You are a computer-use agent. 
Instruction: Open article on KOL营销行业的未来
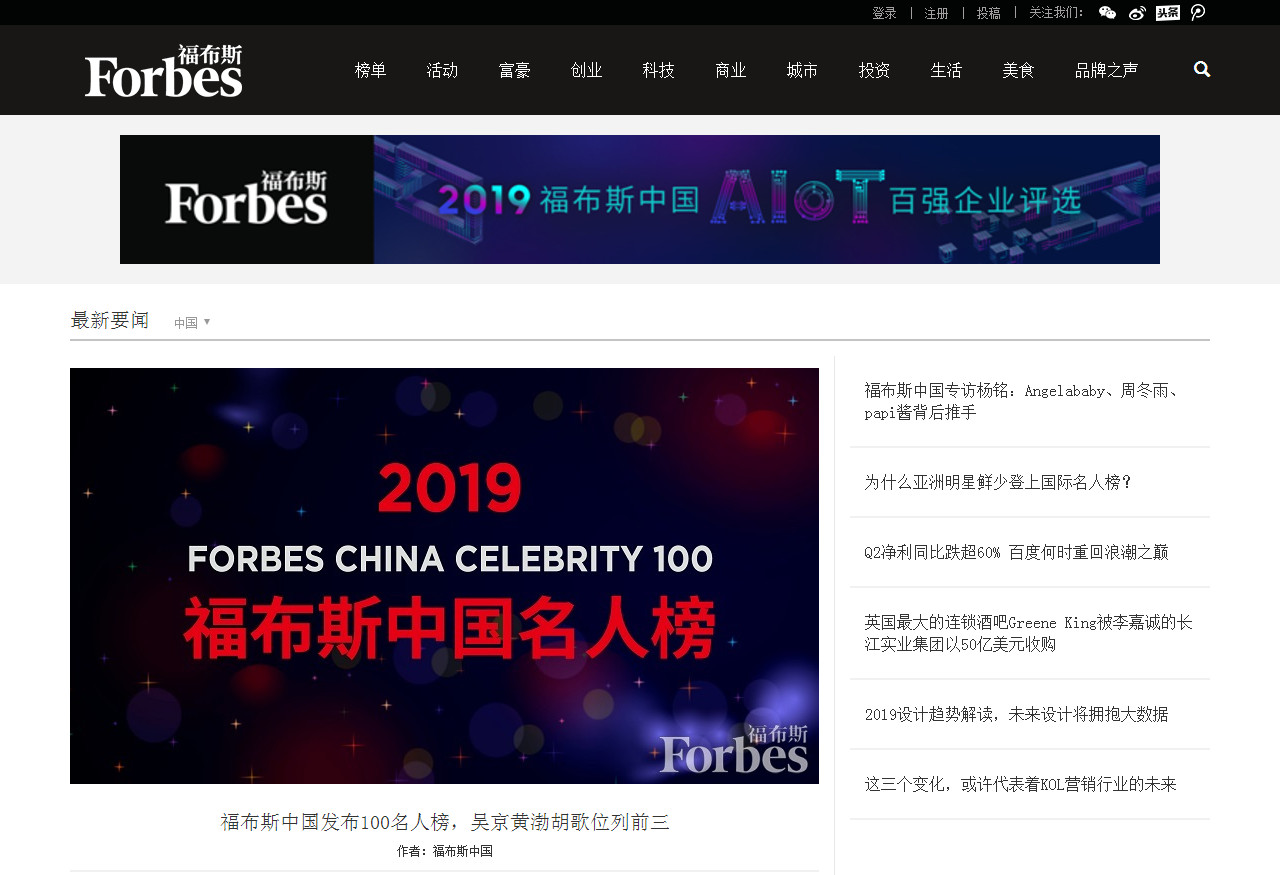[x=1020, y=784]
